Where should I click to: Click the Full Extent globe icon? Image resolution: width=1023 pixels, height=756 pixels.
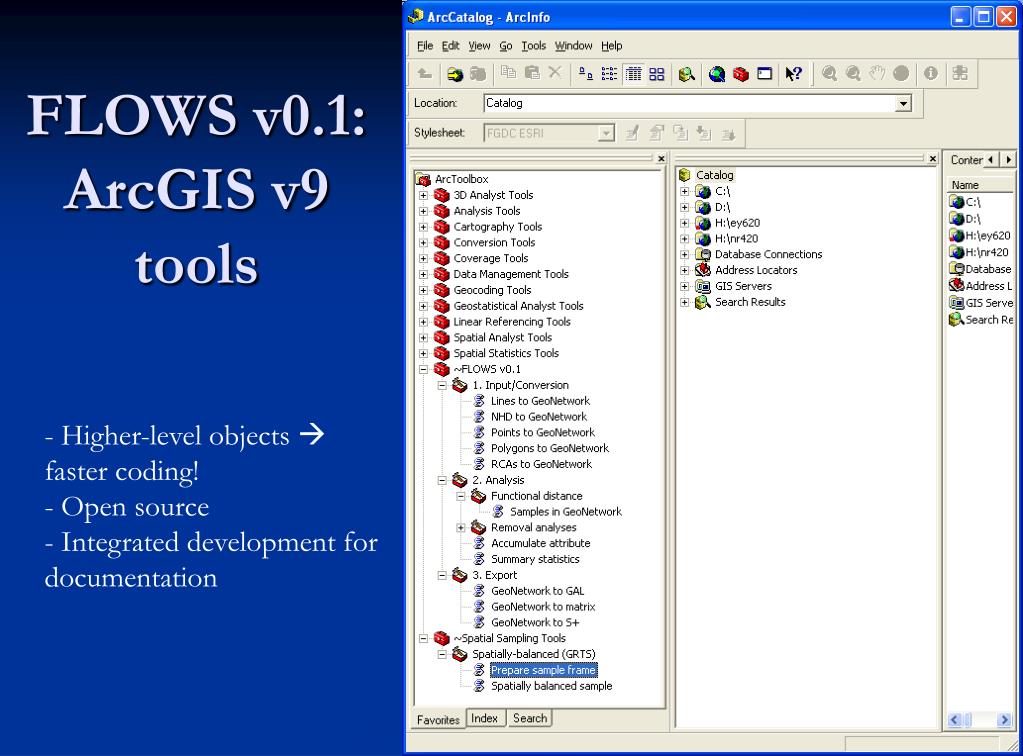901,74
